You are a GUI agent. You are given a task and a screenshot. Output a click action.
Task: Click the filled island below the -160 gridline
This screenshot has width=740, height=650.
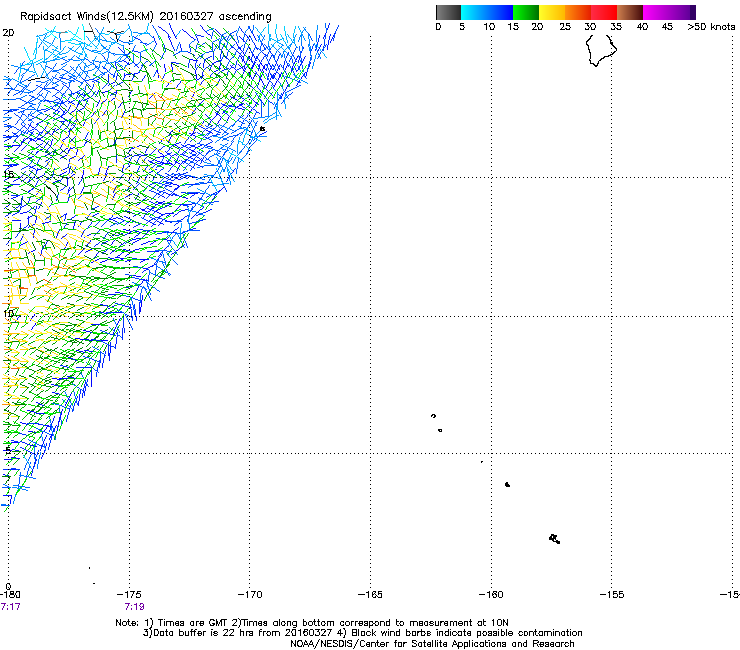(x=507, y=484)
